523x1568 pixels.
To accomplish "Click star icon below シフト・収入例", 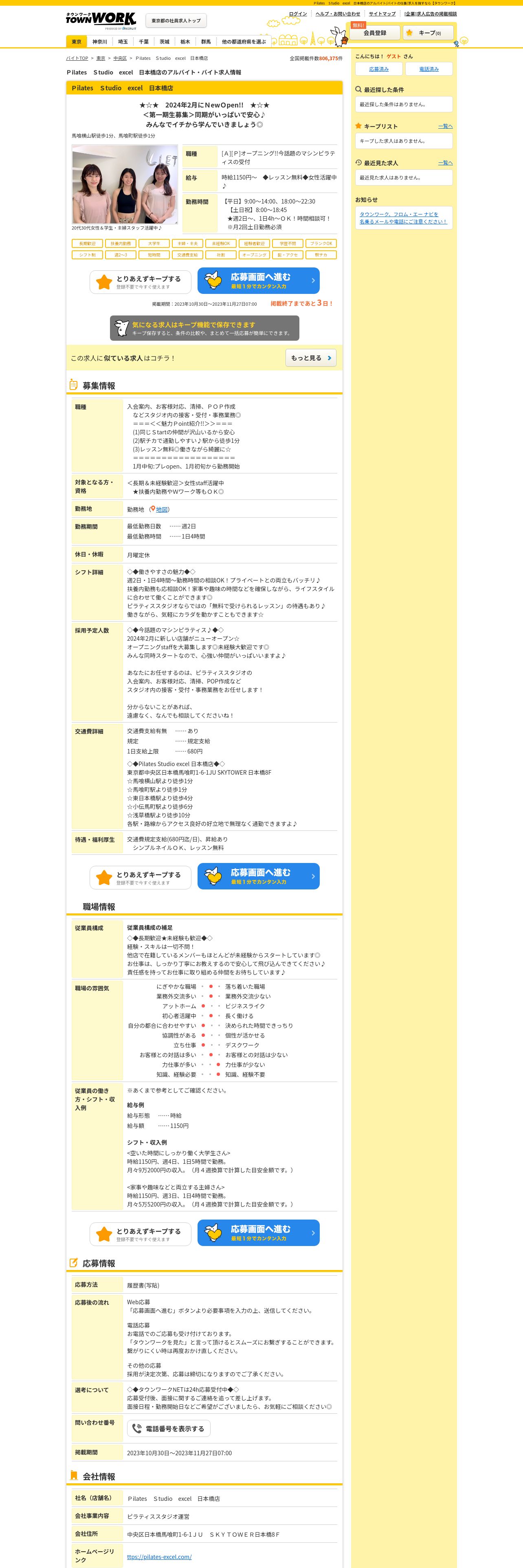I will [104, 1234].
